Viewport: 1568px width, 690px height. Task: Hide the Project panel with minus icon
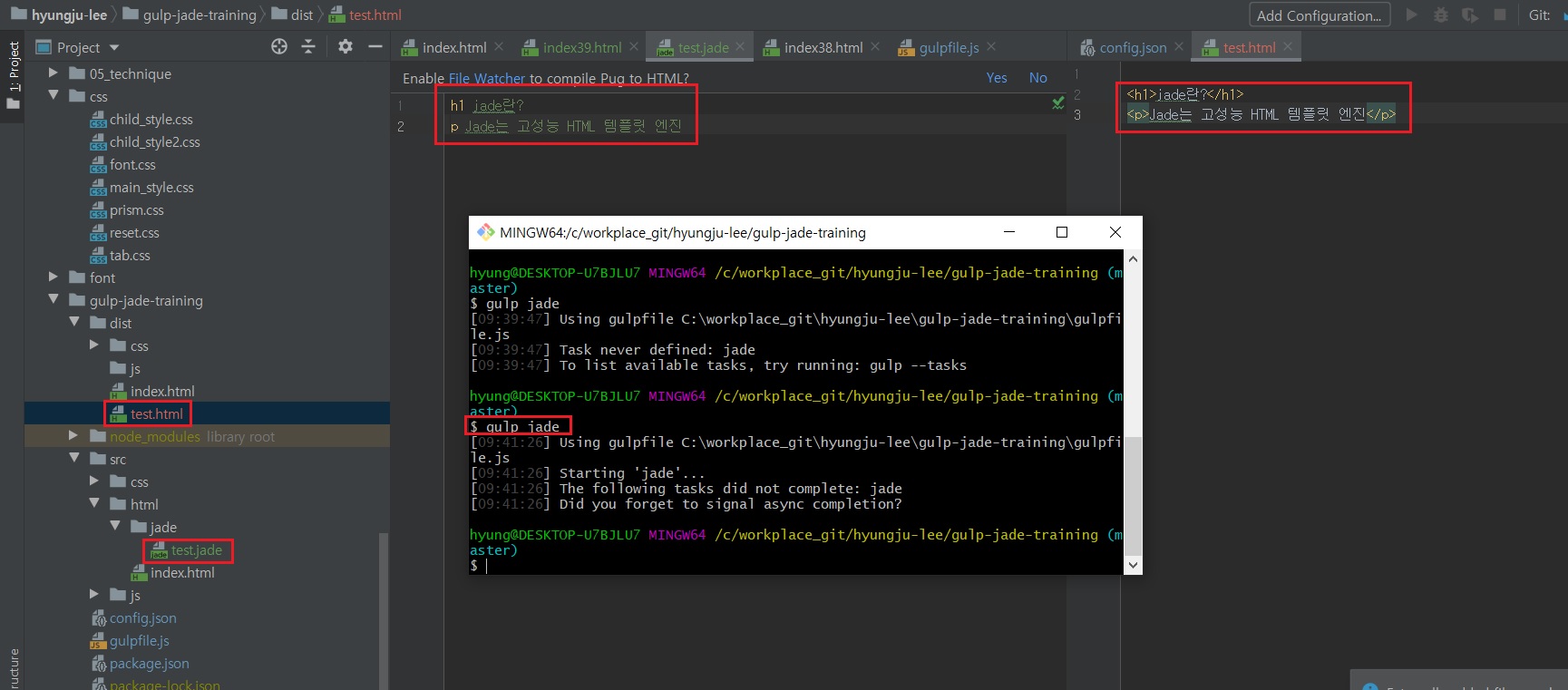(375, 46)
